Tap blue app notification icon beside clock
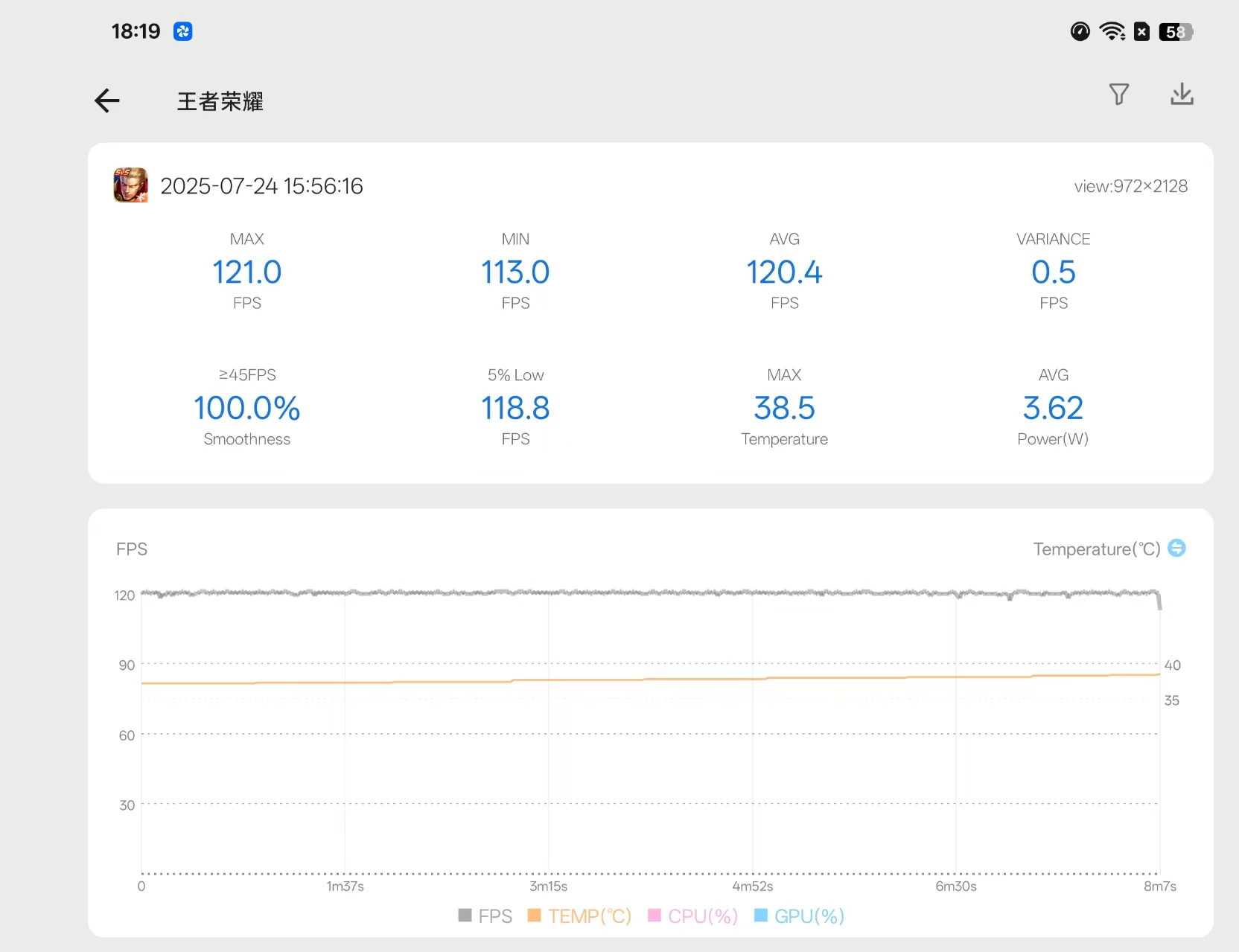This screenshot has height=952, width=1239. pyautogui.click(x=183, y=31)
